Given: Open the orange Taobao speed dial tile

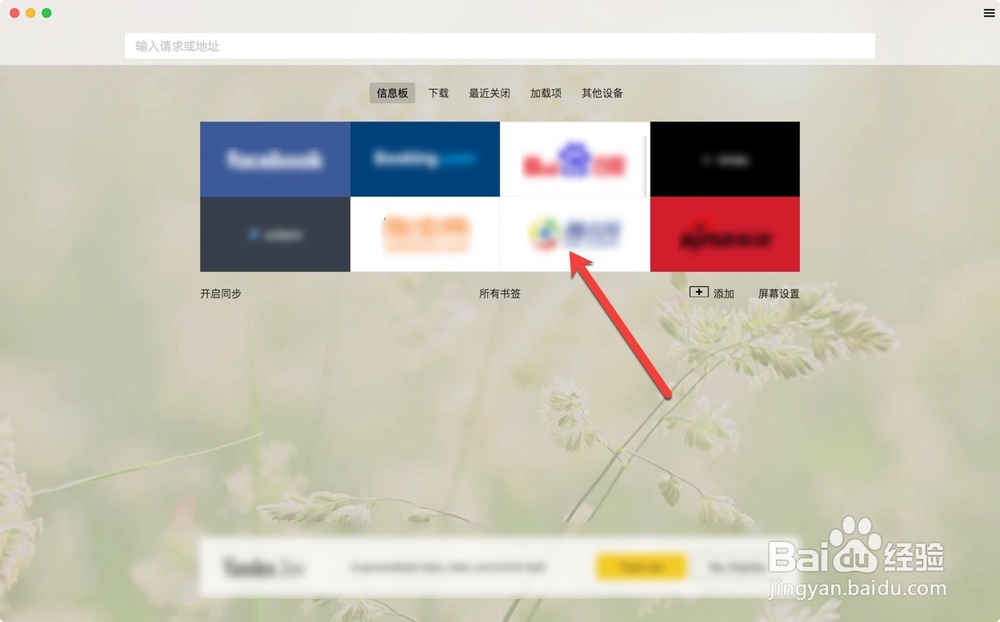Looking at the screenshot, I should [x=425, y=234].
